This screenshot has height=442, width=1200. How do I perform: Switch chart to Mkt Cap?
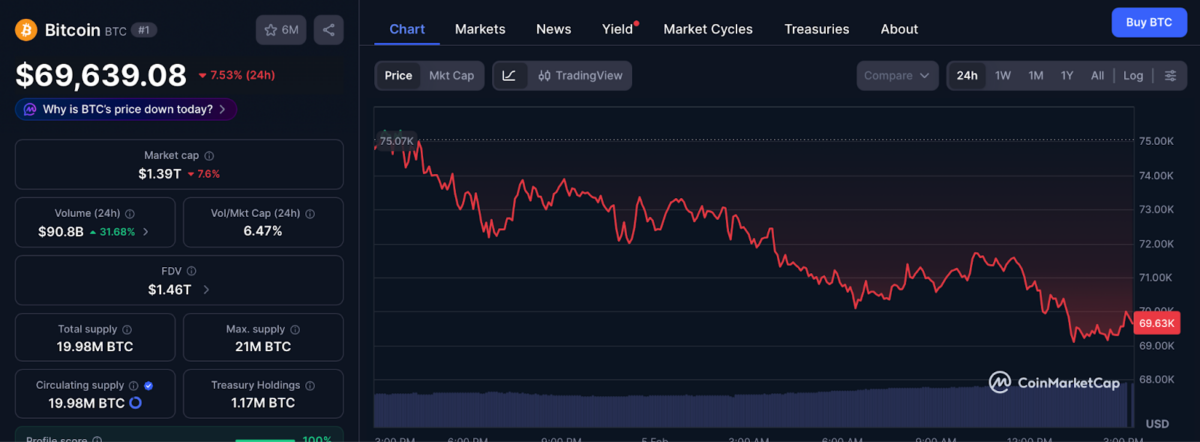[x=452, y=76]
